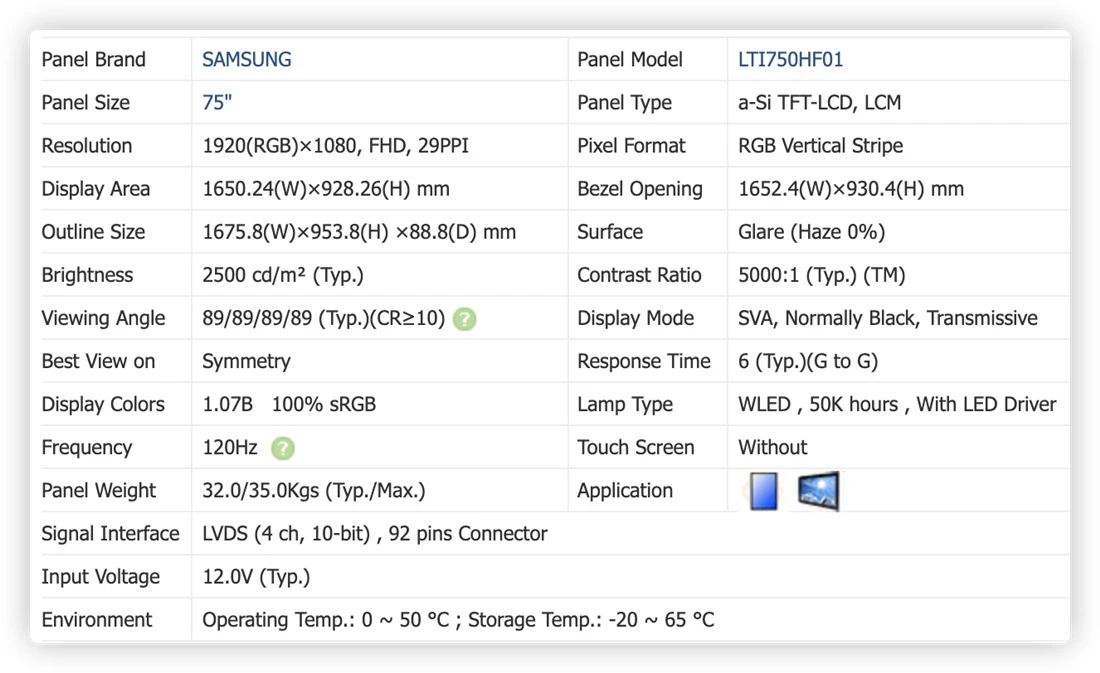This screenshot has width=1100, height=673.
Task: Select the Input Voltage 12.0V value
Action: [256, 577]
